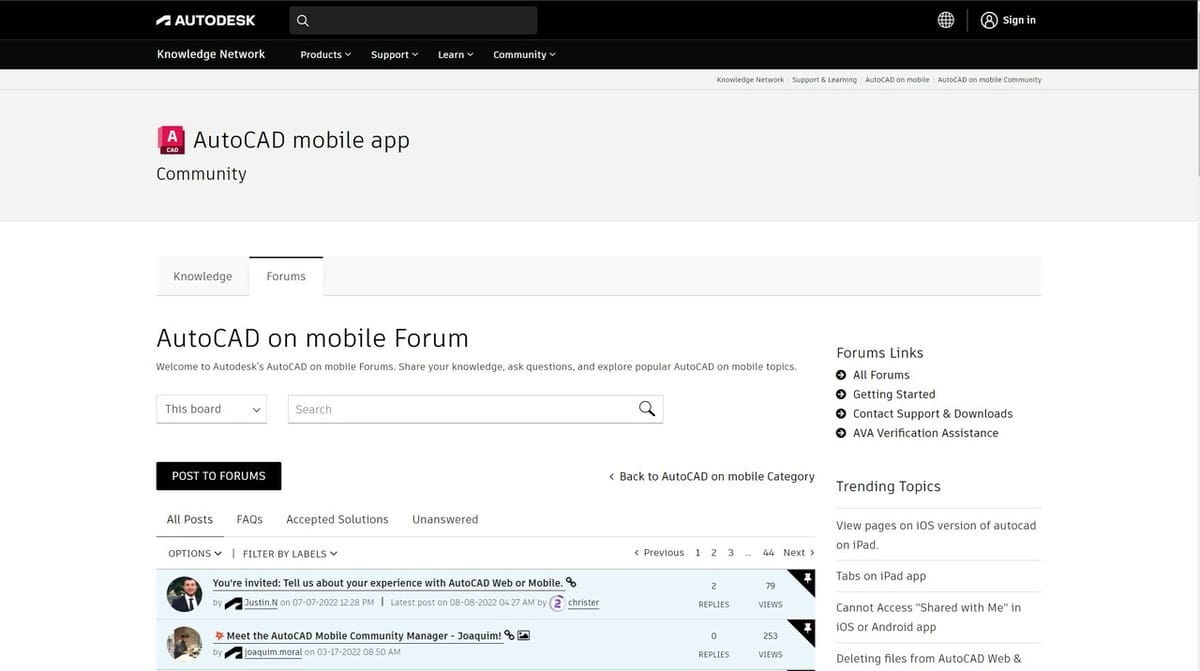The image size is (1200, 671).
Task: Jump to page 44 of posts
Action: tap(768, 552)
